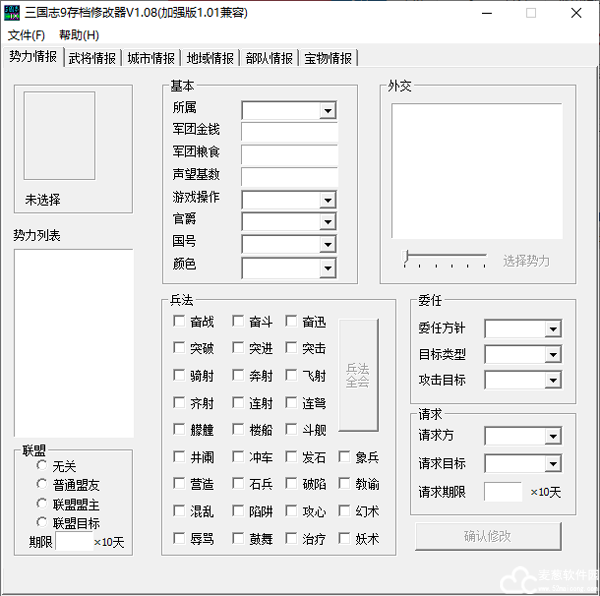Choose the 联盟盟主 alliance option
Viewport: 600px width, 596px height.
pos(41,502)
